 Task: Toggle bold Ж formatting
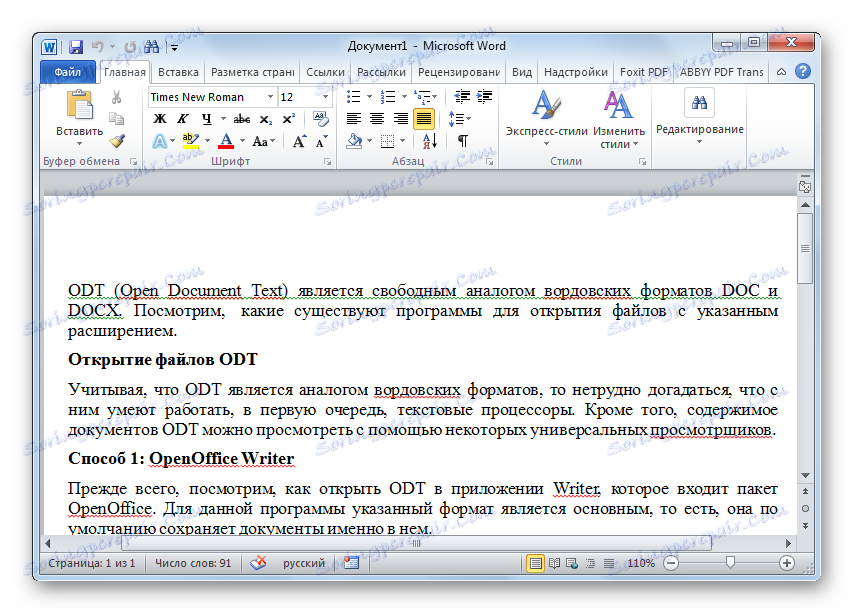coord(160,119)
